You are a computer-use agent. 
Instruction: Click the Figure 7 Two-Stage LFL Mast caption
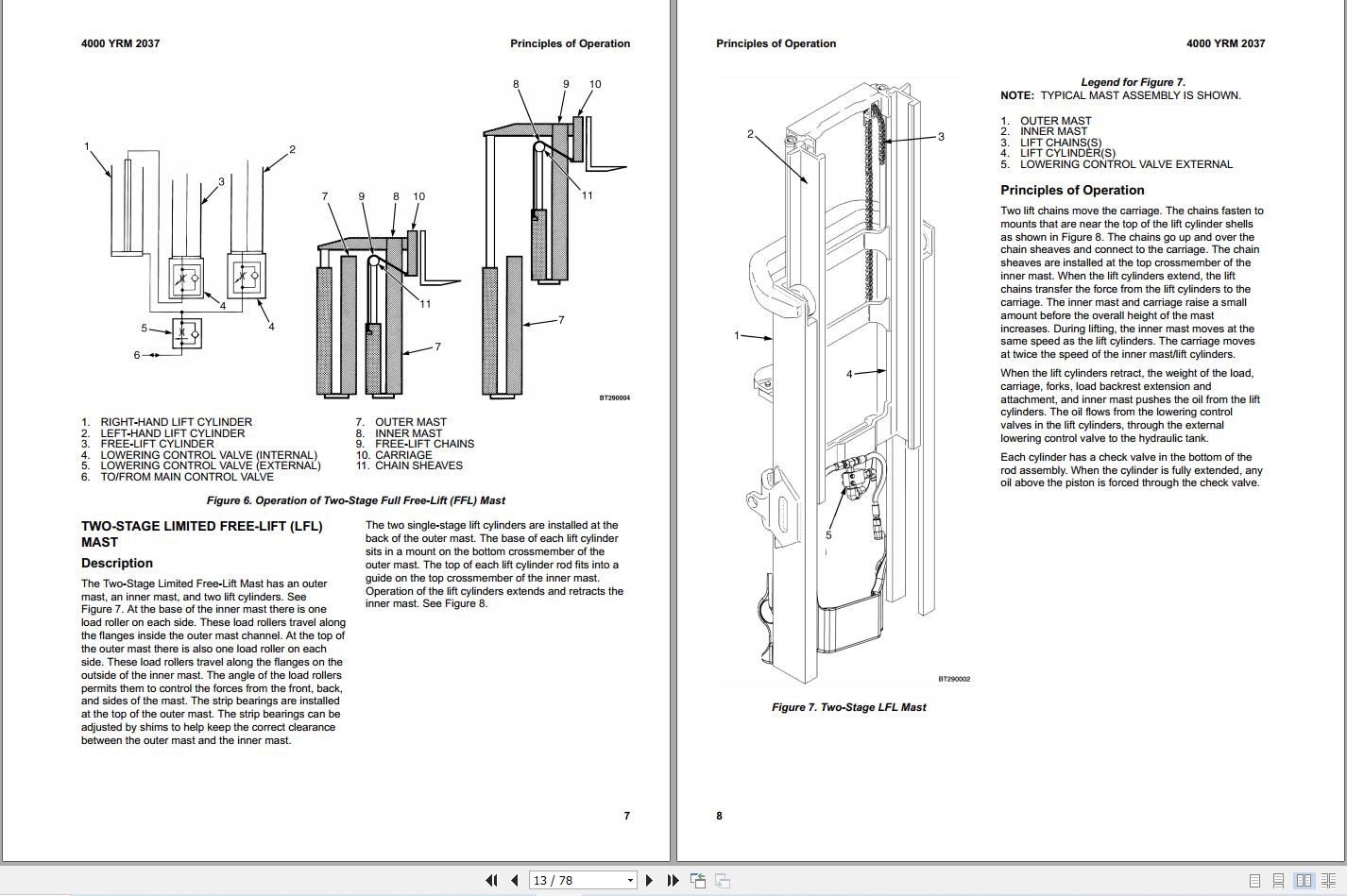click(x=848, y=707)
